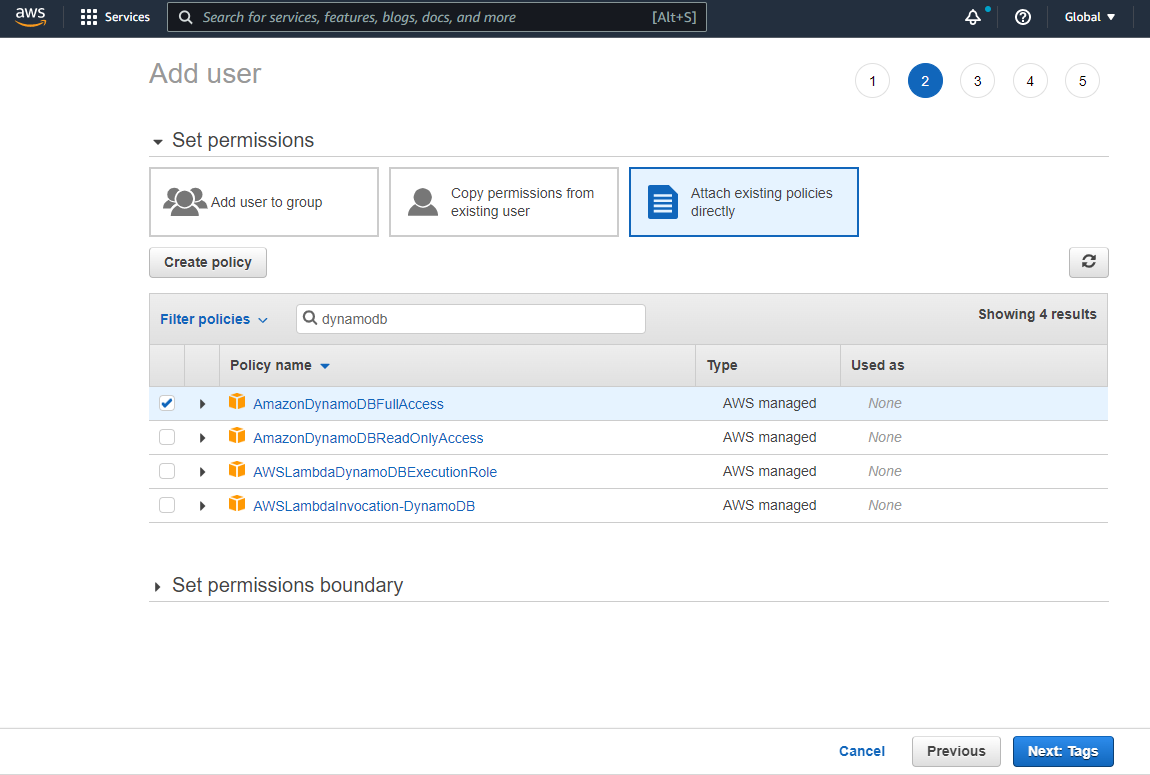Click AWS managed type for AmazonDynamoDBReadOnlyAccess

769,437
